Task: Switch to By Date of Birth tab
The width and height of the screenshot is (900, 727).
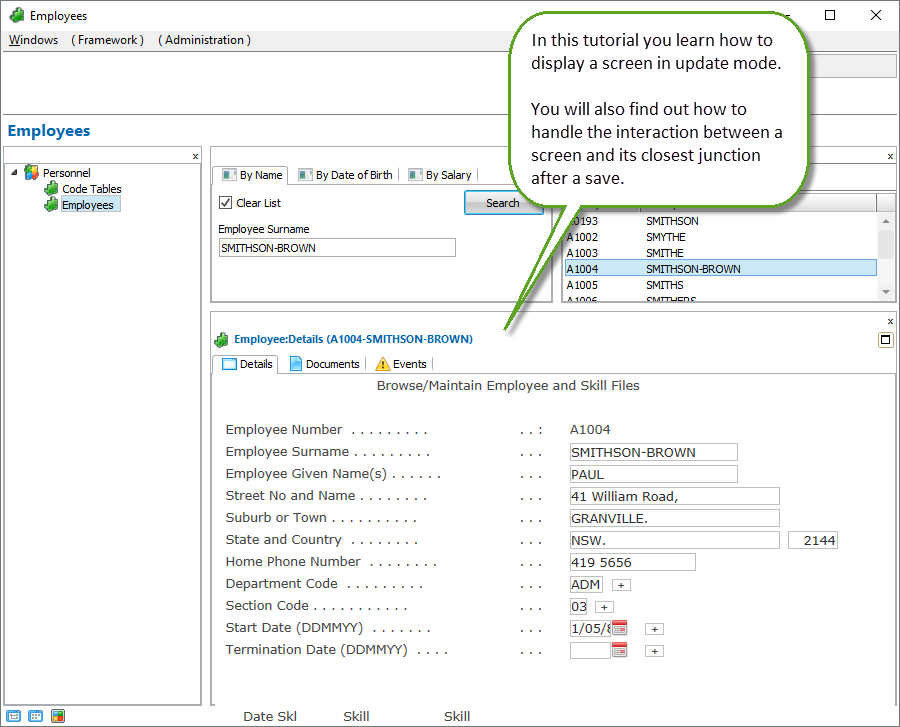Action: 347,175
